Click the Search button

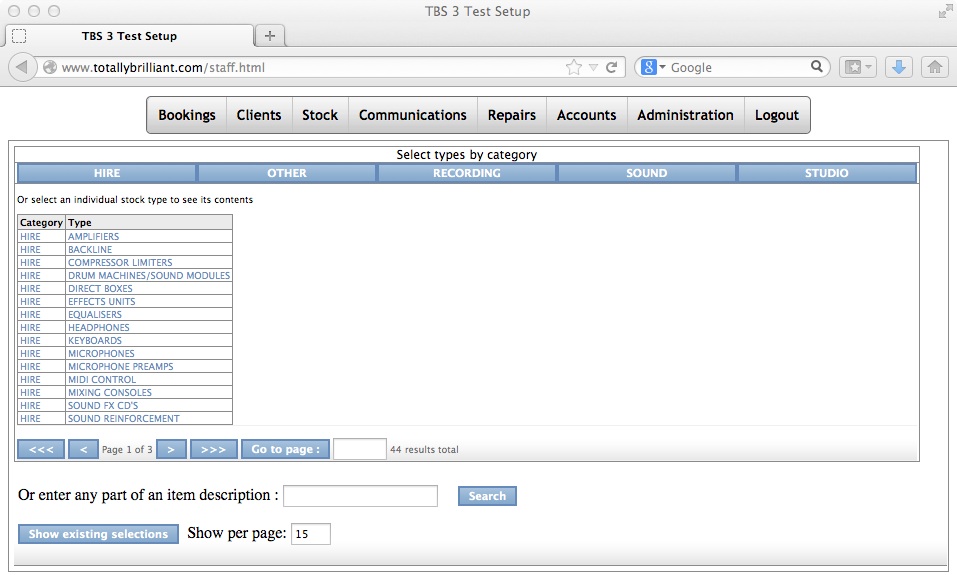click(487, 496)
